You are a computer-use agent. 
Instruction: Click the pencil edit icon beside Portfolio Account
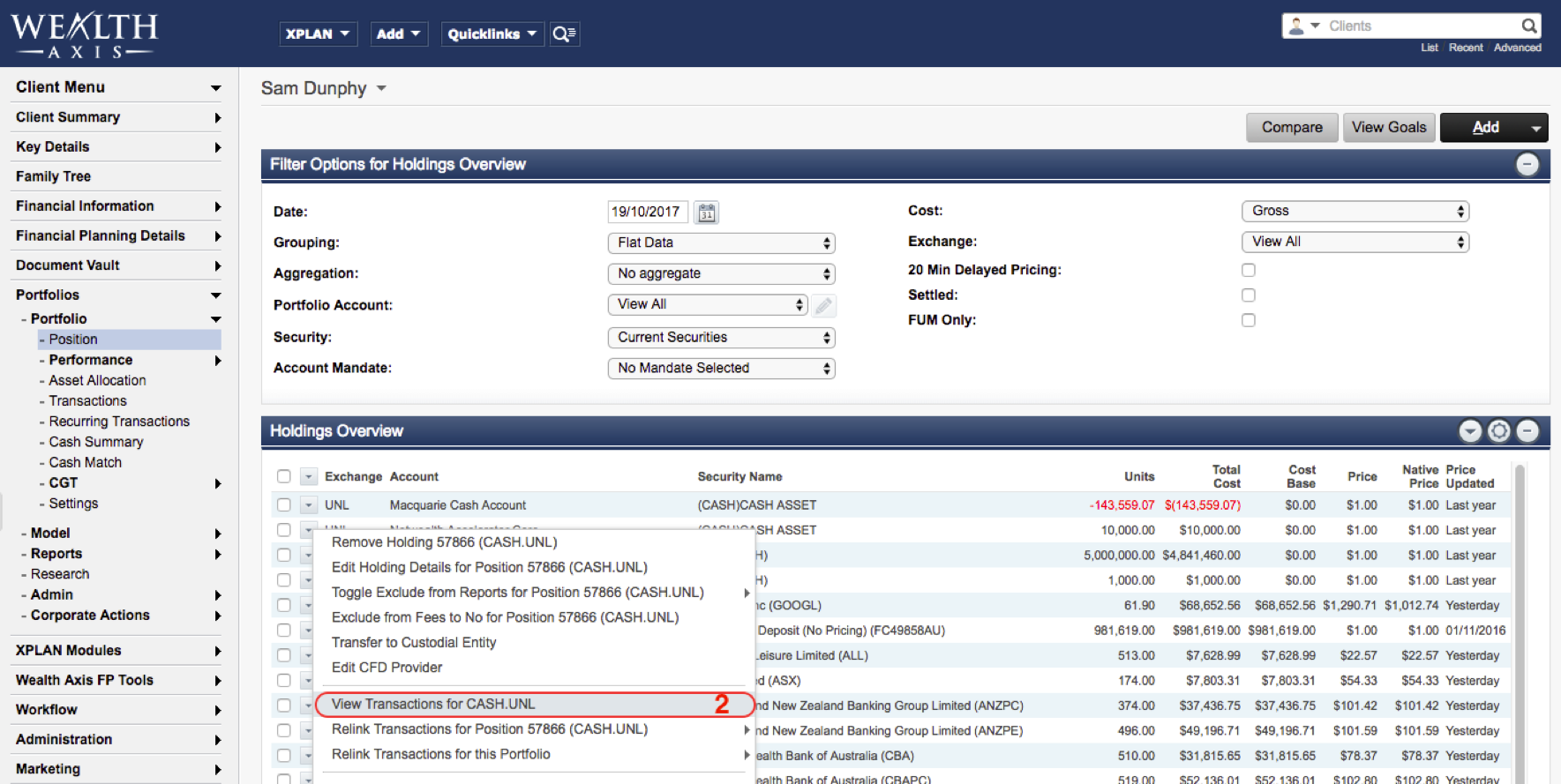[x=823, y=305]
